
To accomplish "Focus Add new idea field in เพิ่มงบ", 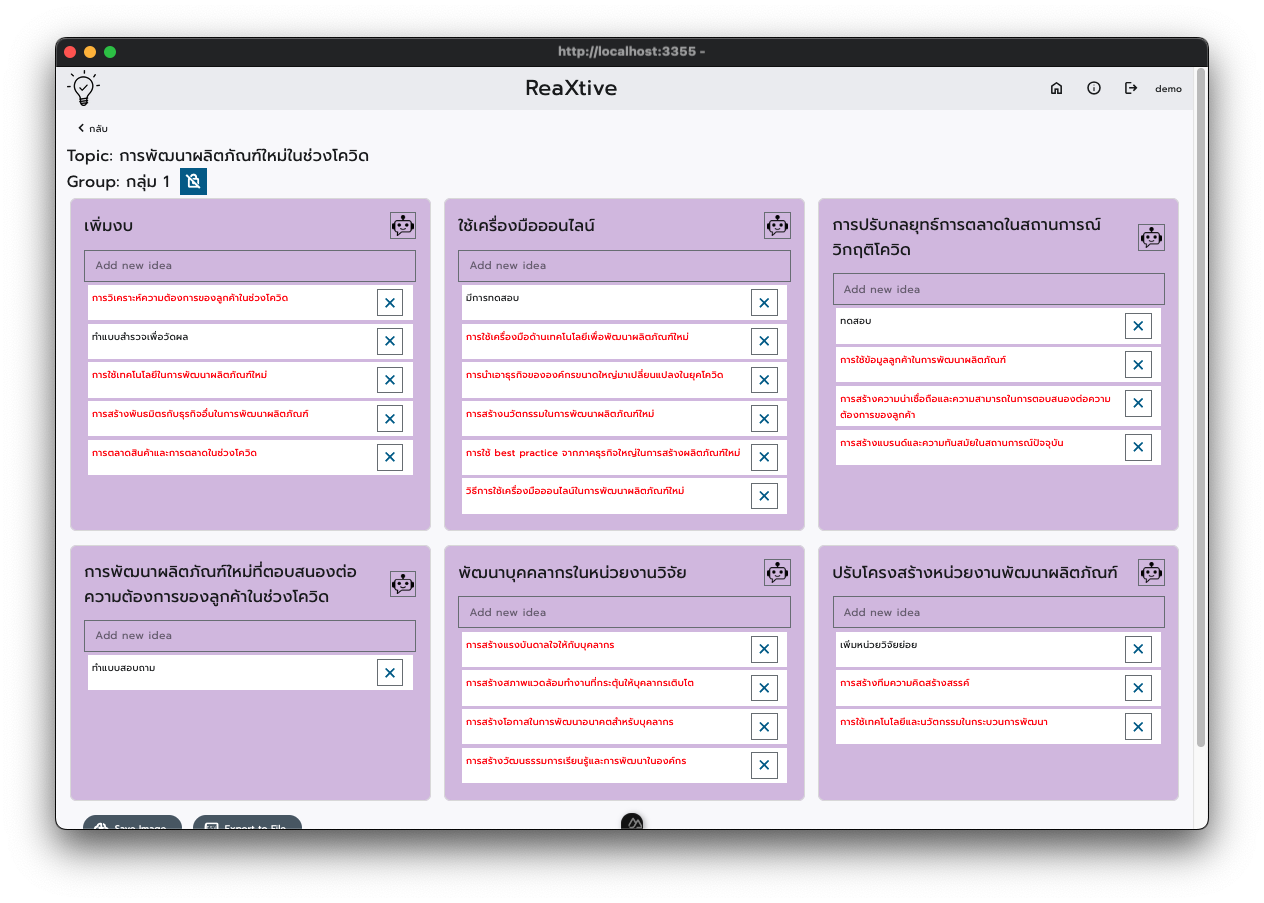I will (250, 266).
